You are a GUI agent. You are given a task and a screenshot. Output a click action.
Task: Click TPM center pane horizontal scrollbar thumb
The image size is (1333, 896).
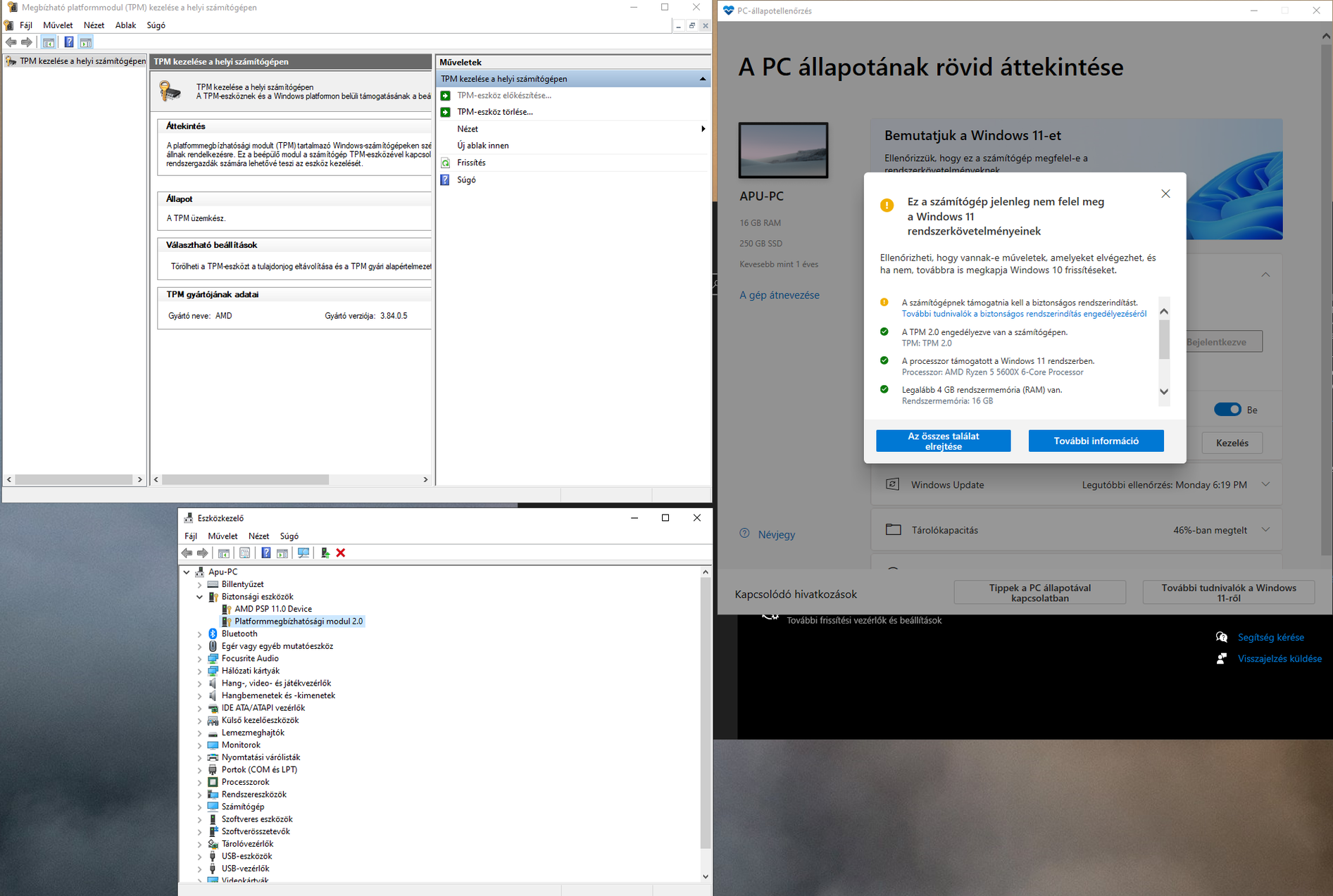(x=245, y=479)
